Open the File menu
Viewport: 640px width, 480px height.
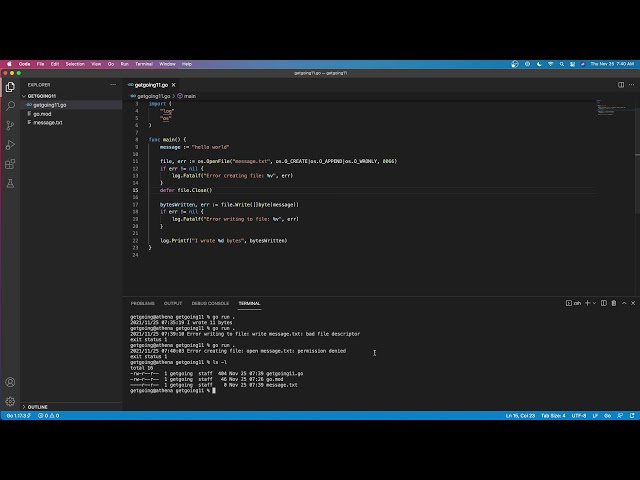coord(40,64)
